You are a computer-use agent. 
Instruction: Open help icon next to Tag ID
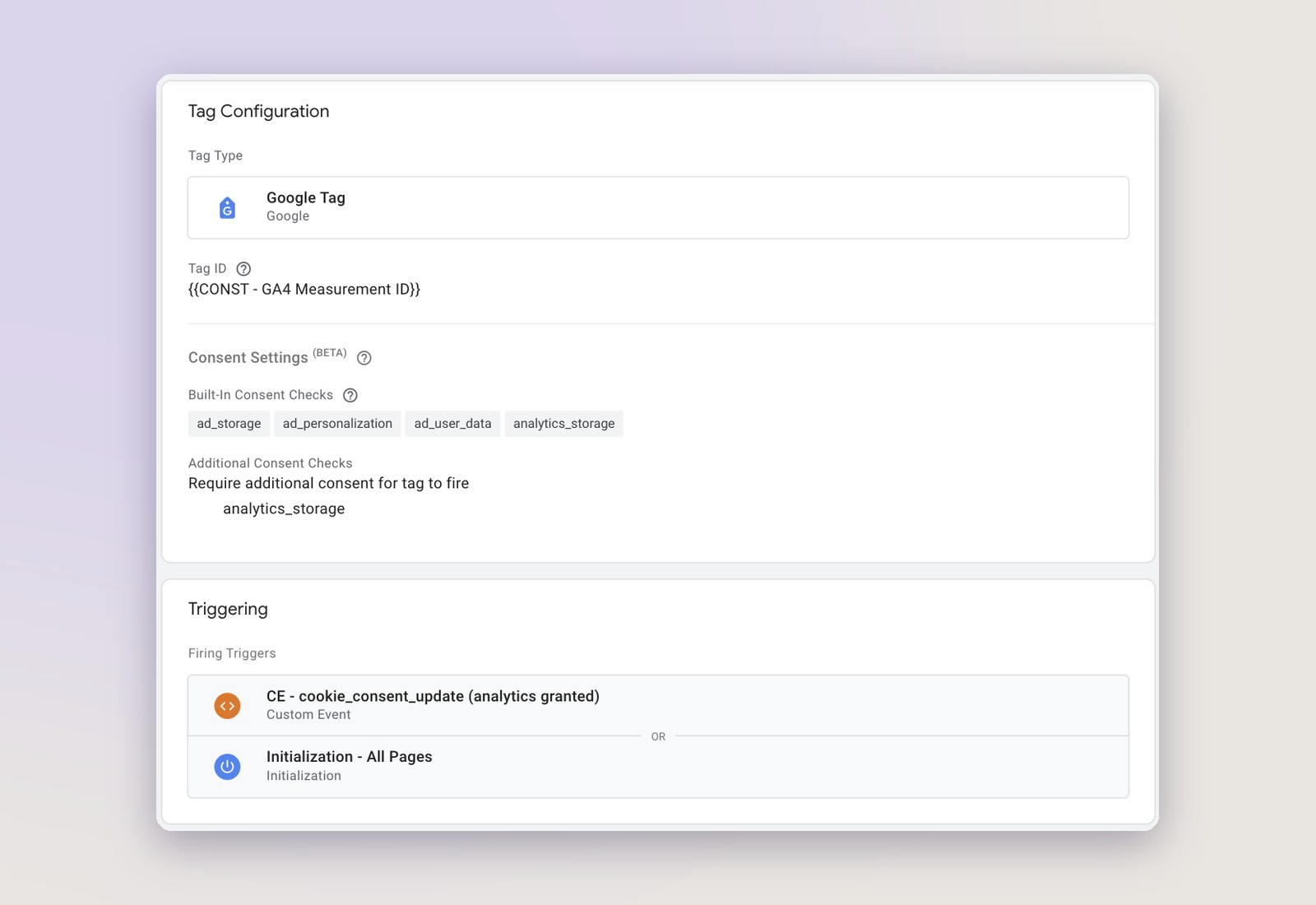coord(243,268)
